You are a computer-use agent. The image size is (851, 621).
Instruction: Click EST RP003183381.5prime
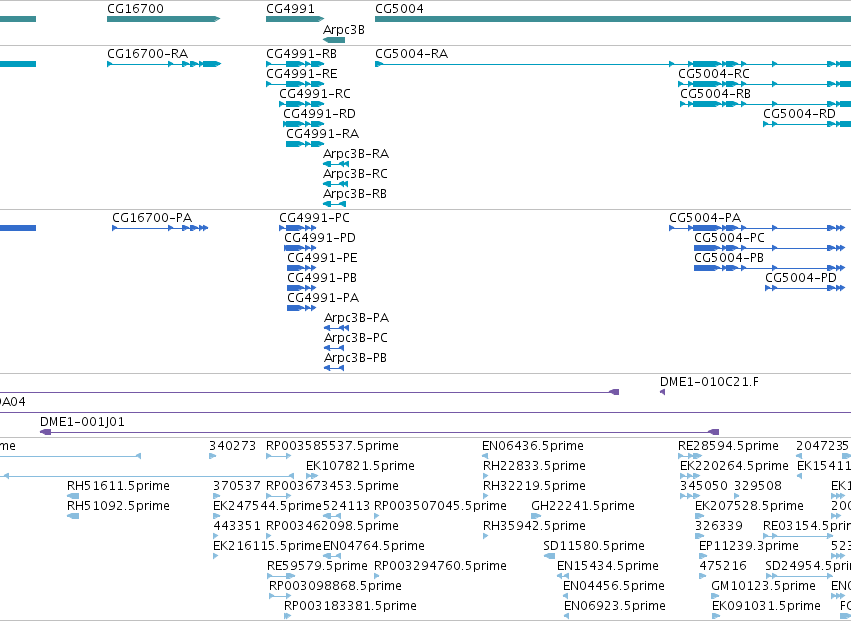point(350,607)
